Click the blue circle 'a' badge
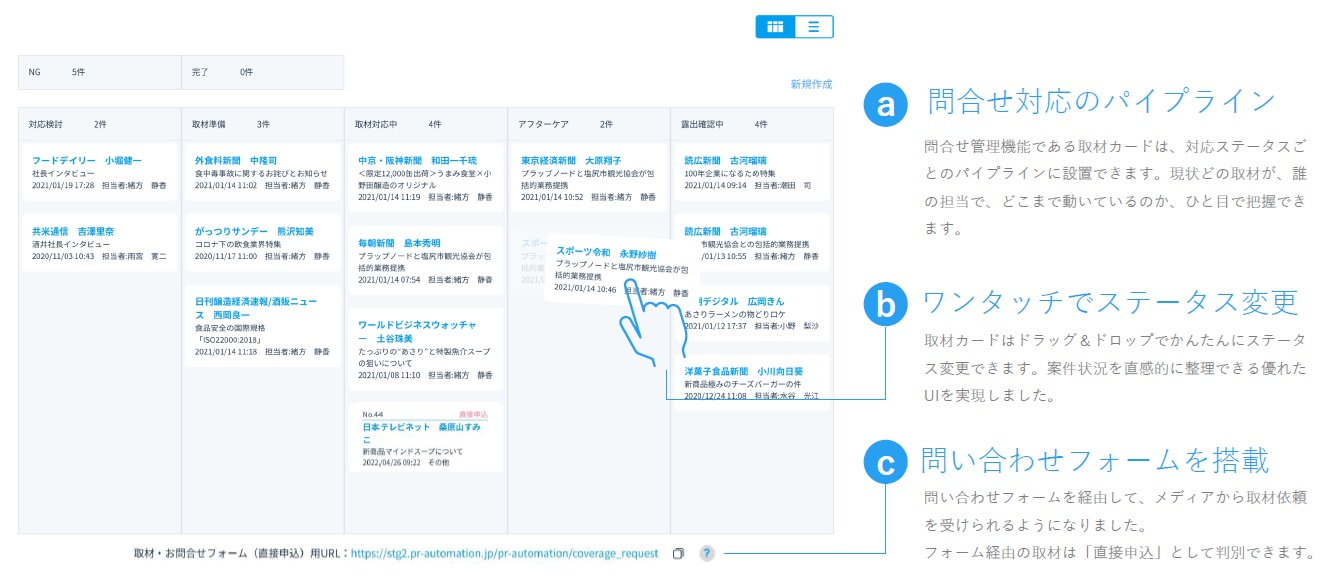The width and height of the screenshot is (1329, 580). (885, 106)
